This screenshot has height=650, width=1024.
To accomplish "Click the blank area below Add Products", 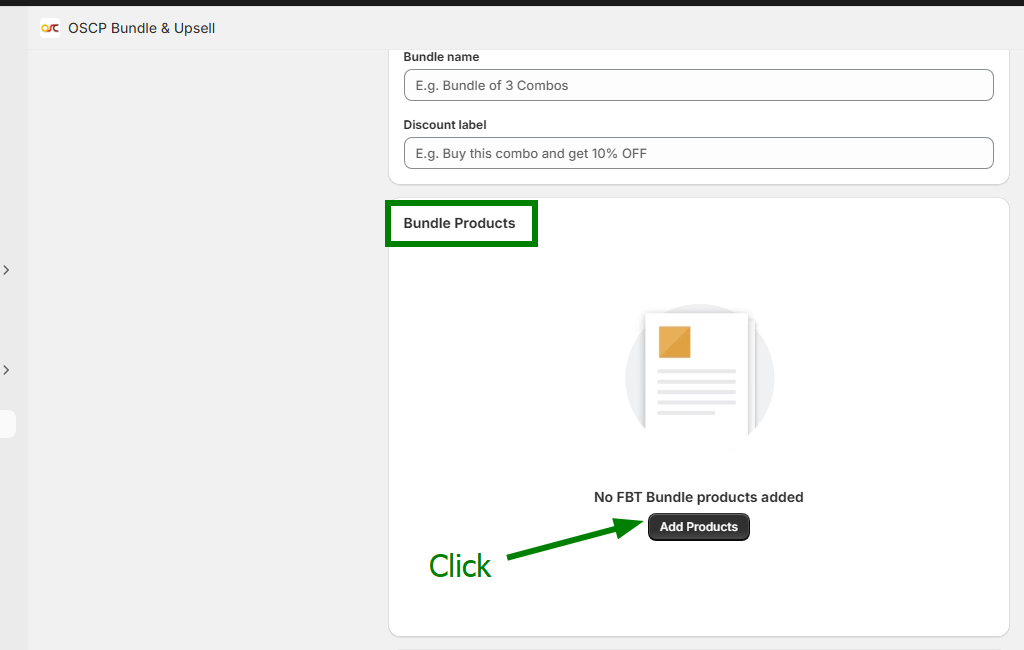I will coord(698,590).
